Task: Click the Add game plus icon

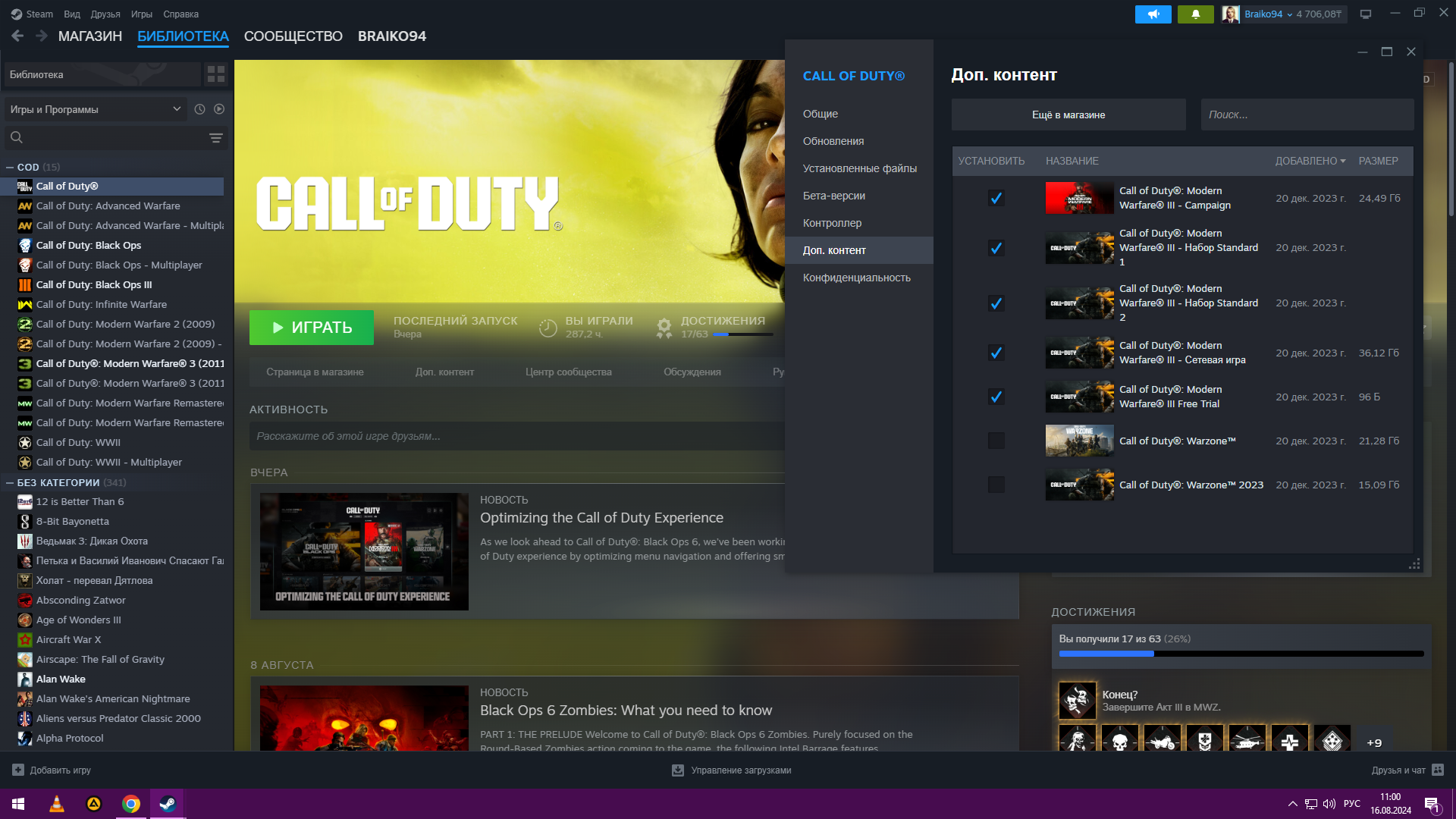Action: pyautogui.click(x=18, y=770)
